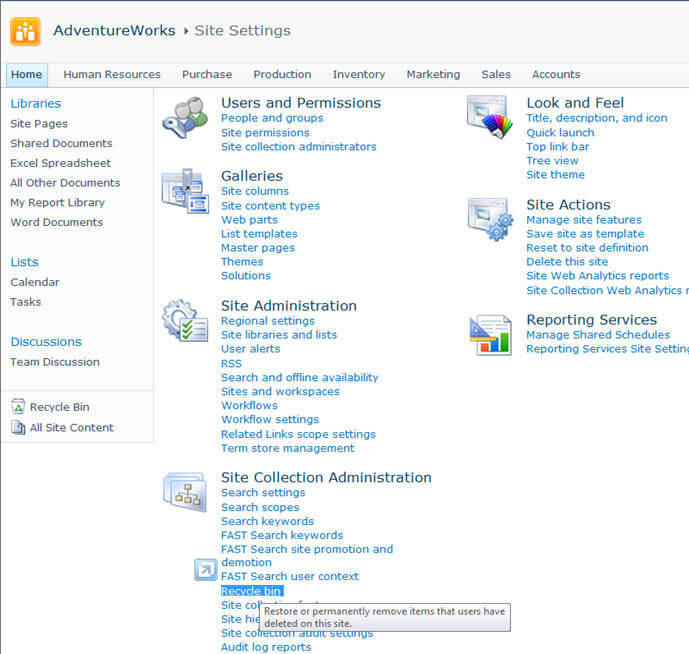Open Search and offline availability
The height and width of the screenshot is (654, 689).
300,378
